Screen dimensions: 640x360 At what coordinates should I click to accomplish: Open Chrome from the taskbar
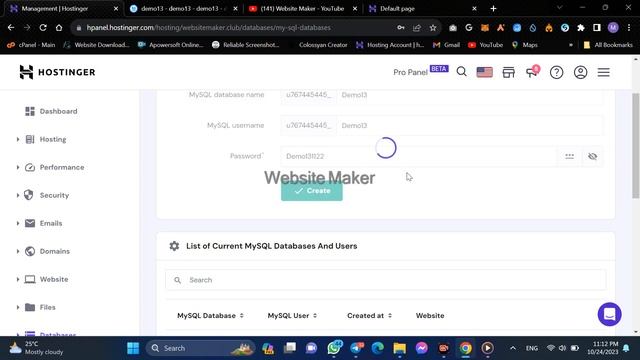click(465, 348)
